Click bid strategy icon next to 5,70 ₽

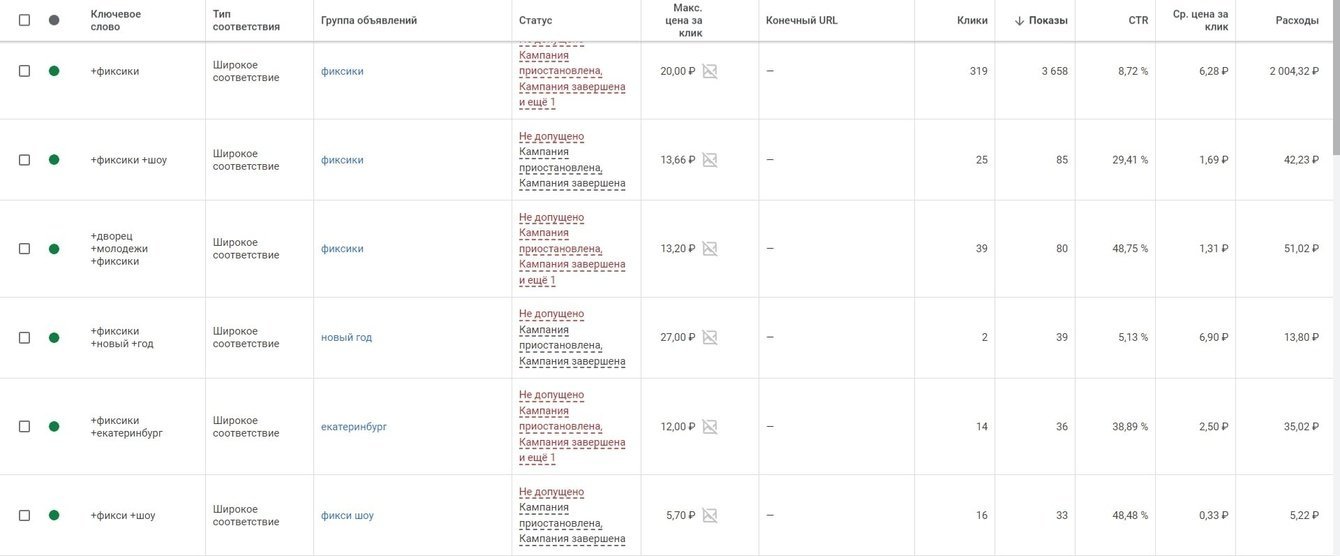click(710, 516)
